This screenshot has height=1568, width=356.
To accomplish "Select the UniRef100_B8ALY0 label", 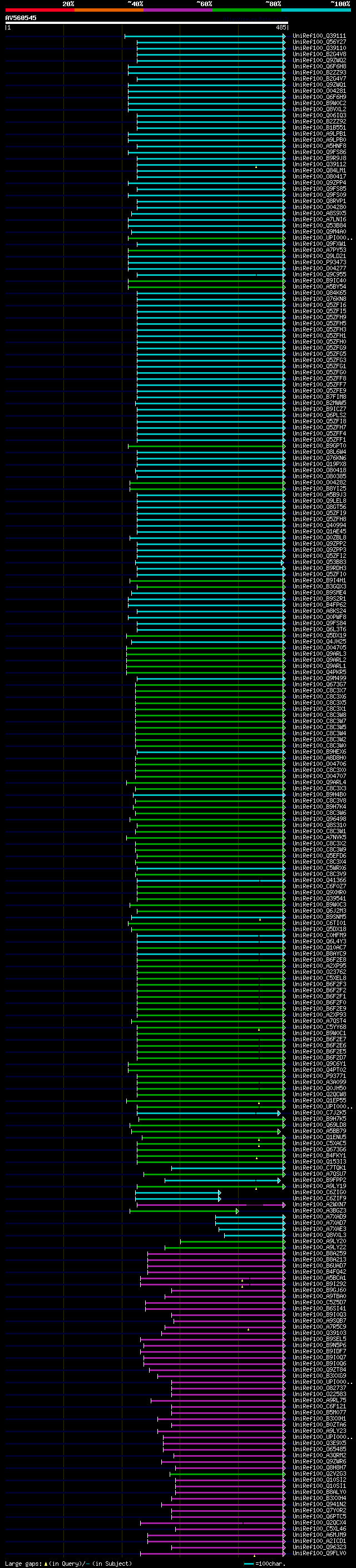I will click(x=319, y=1492).
